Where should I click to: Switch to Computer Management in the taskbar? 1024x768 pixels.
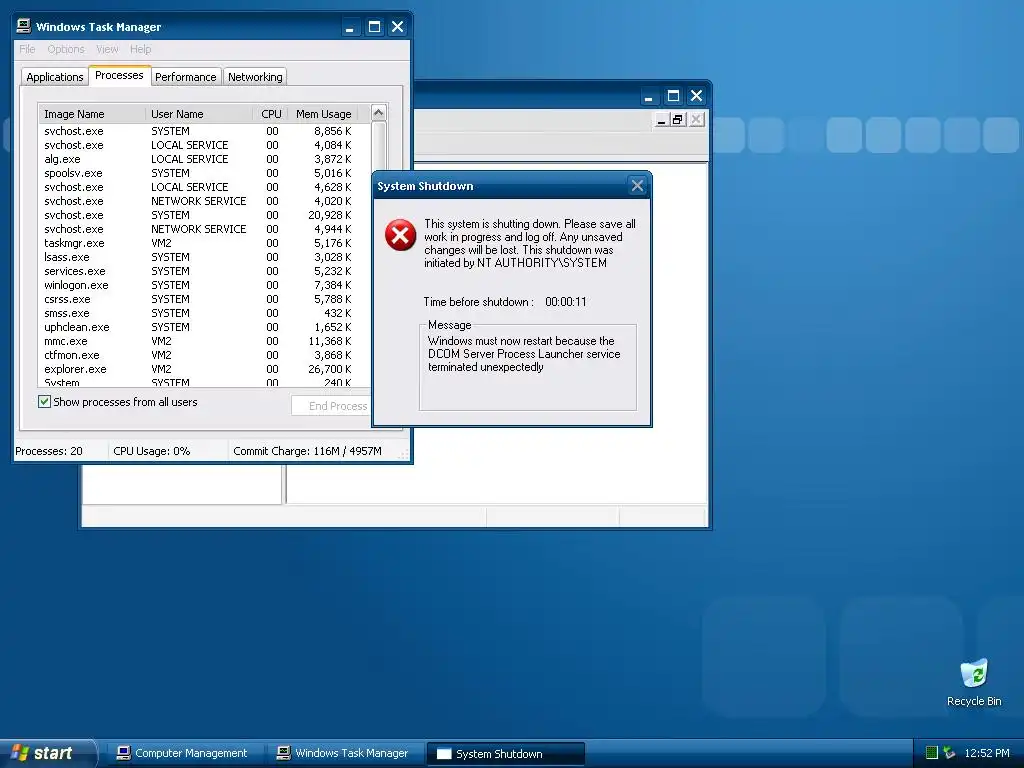coord(183,753)
